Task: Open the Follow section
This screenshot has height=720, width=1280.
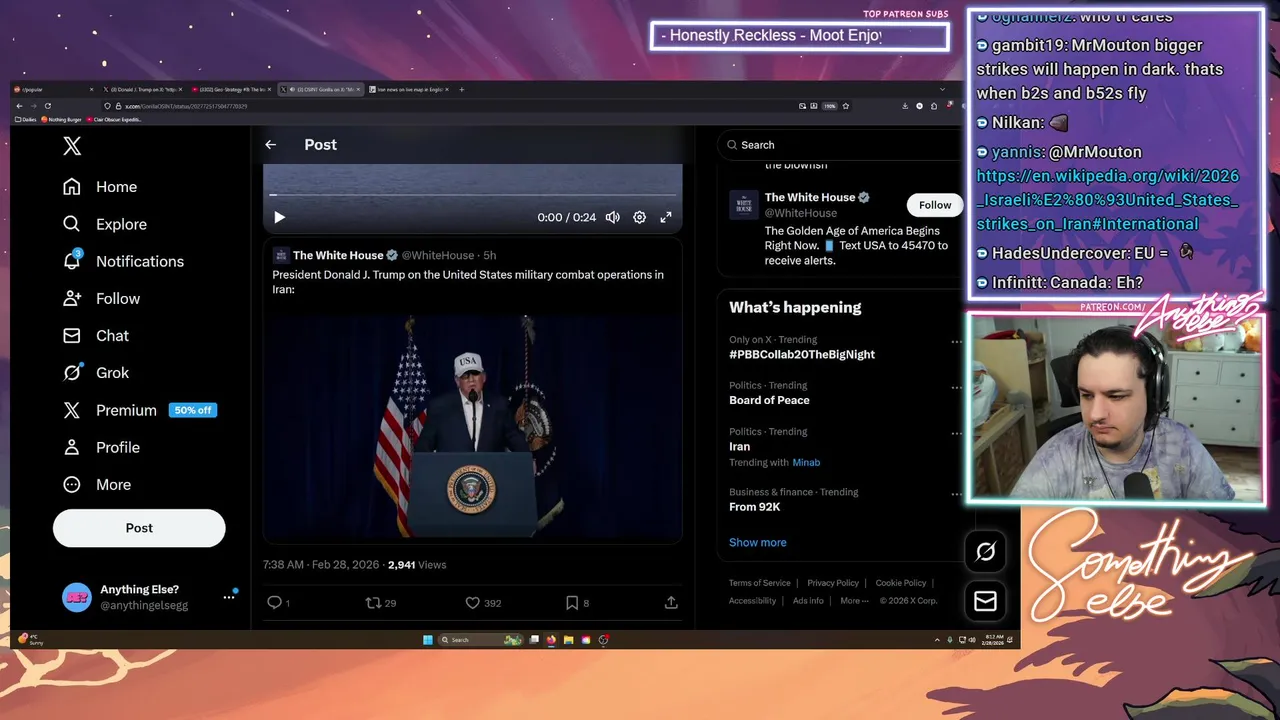Action: click(x=101, y=298)
